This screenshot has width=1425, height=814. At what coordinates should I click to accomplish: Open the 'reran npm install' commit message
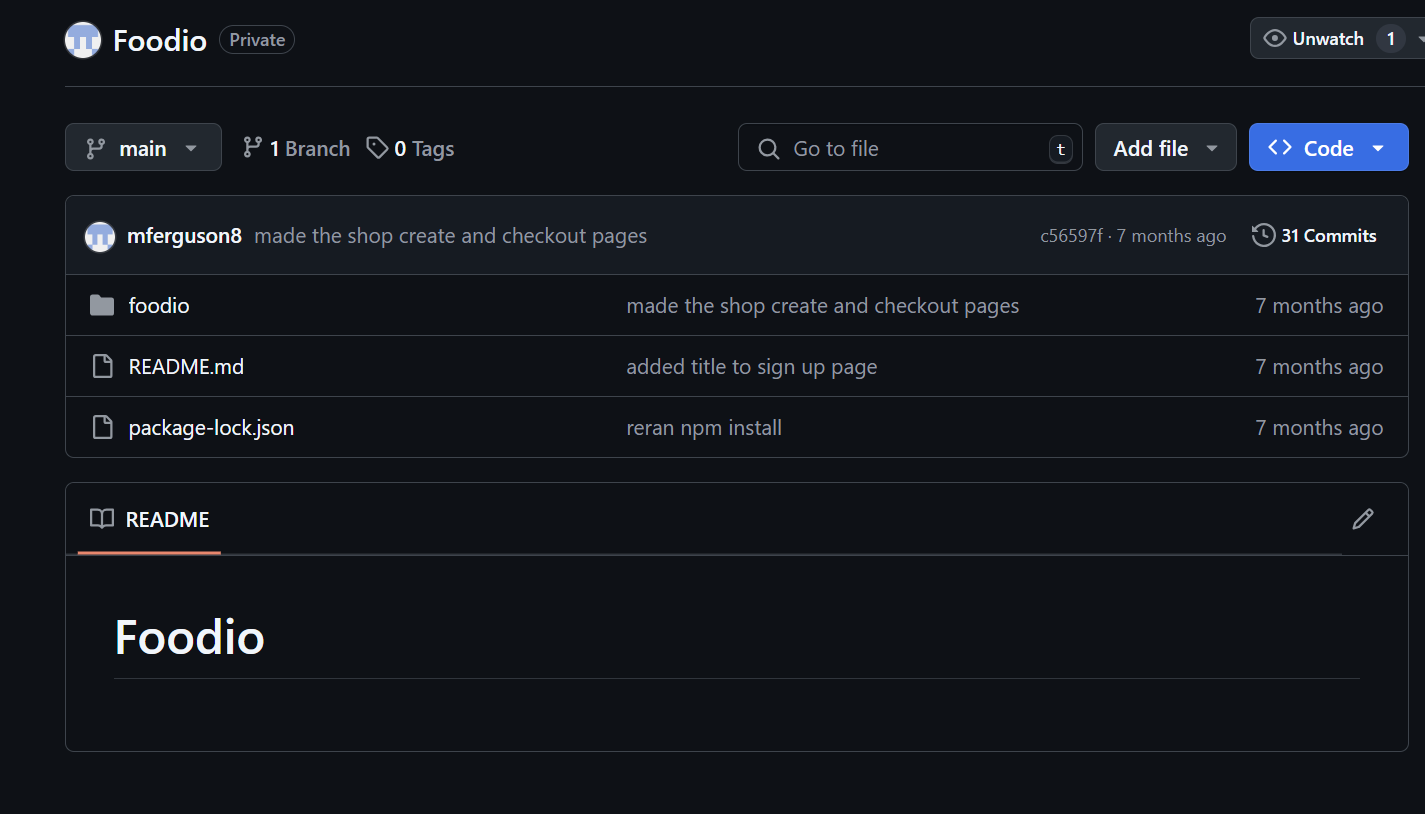(704, 428)
